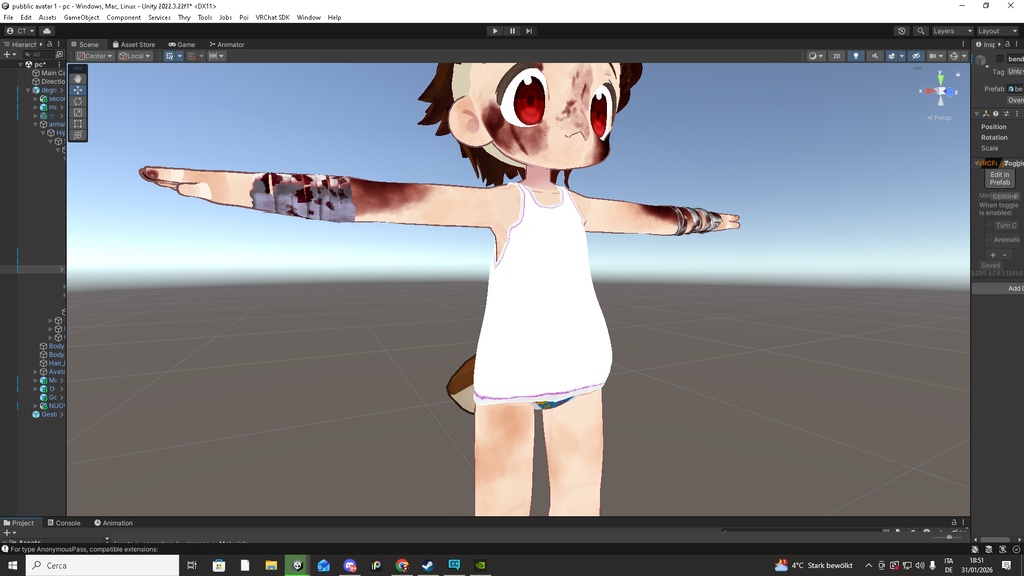Select the Hand view tool
The width and height of the screenshot is (1024, 576).
(78, 78)
